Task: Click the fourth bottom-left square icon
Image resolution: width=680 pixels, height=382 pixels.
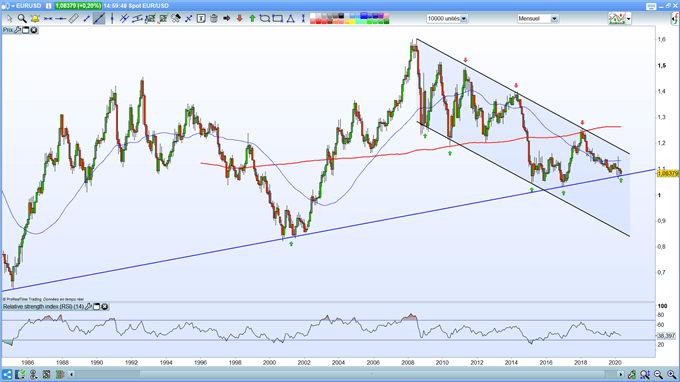Action: [46, 374]
